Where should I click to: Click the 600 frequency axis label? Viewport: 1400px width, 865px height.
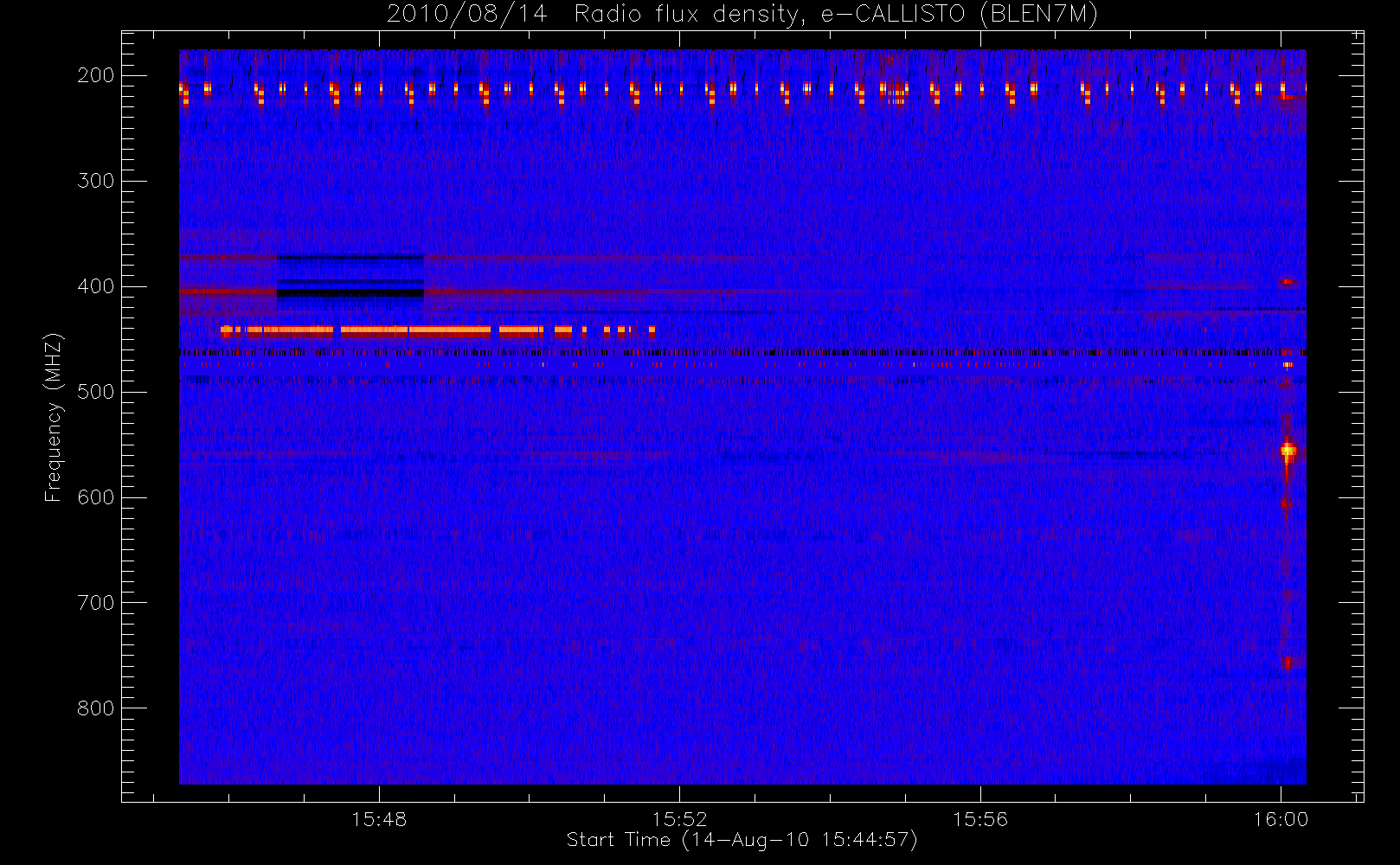tap(96, 497)
